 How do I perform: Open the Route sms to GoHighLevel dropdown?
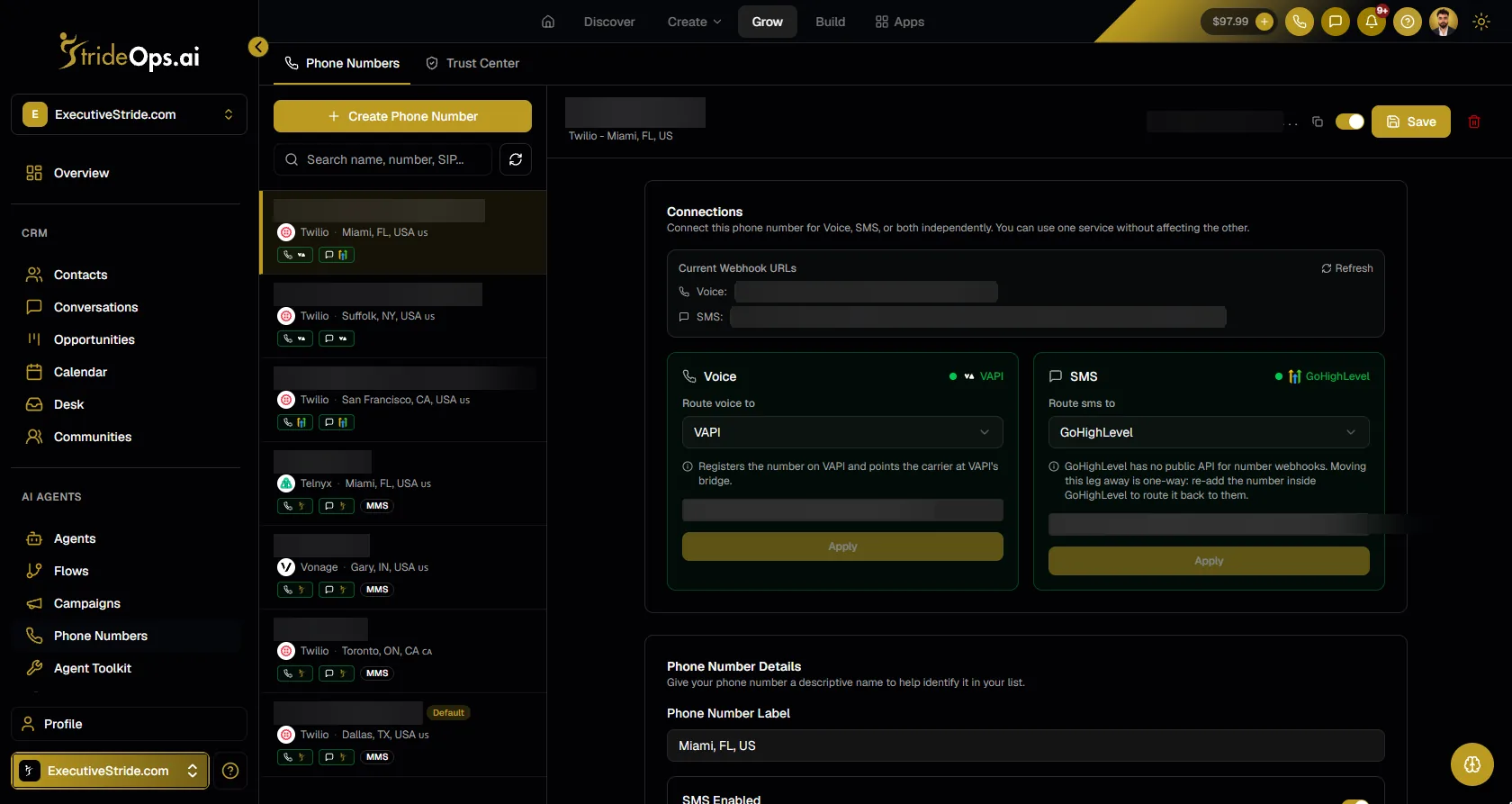[1209, 432]
